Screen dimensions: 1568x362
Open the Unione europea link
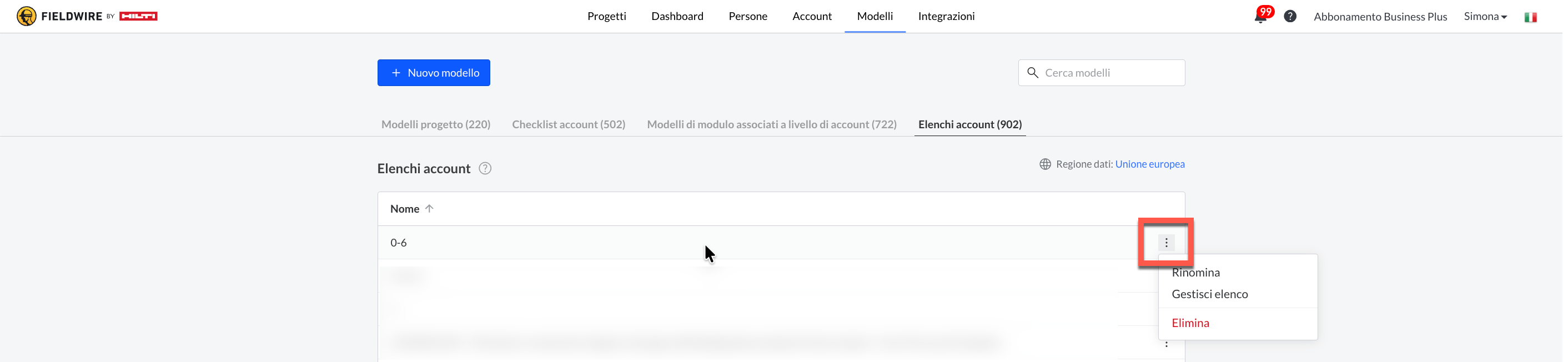pyautogui.click(x=1149, y=164)
